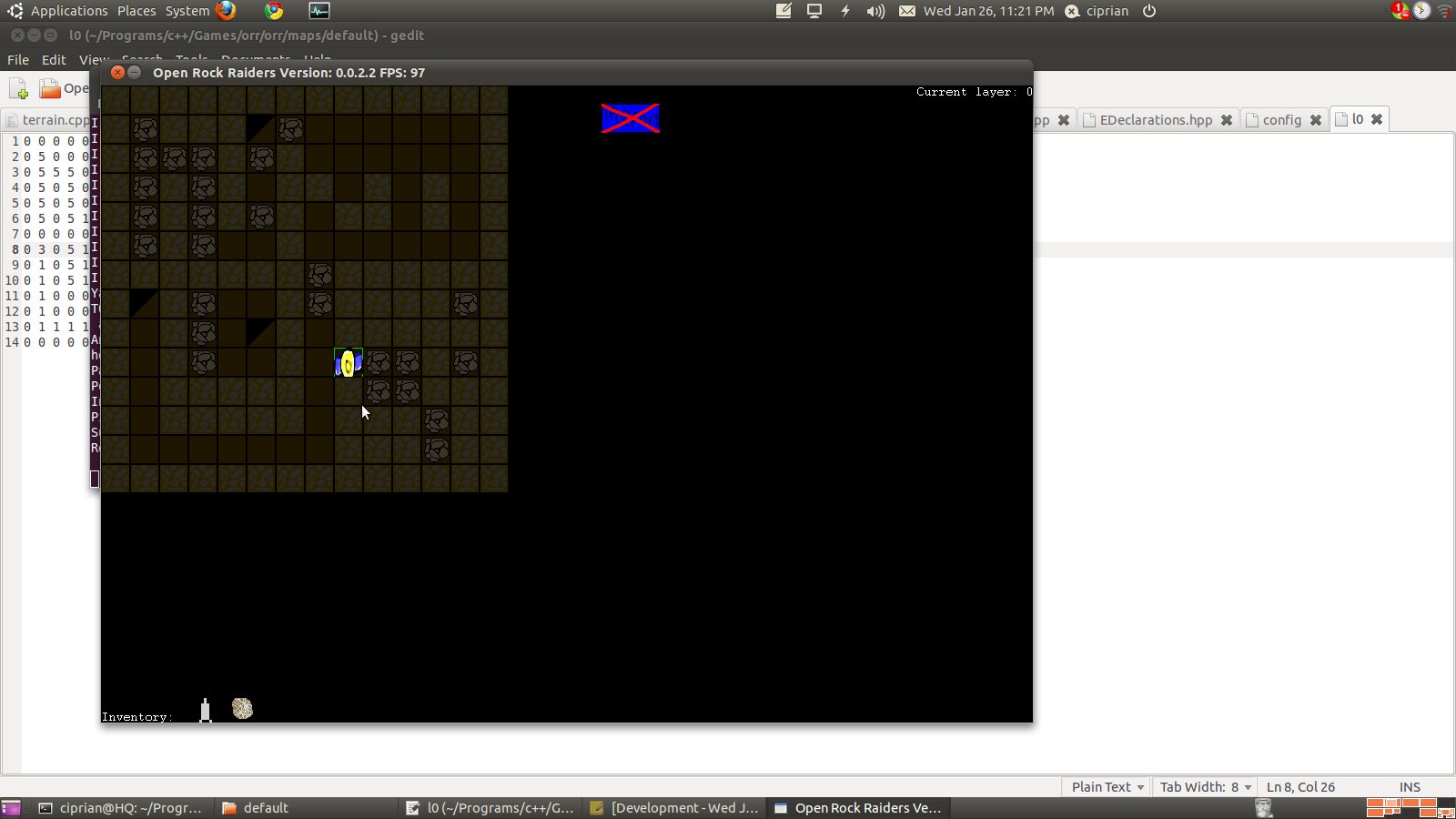
Task: Close the config tab
Action: pos(1316,120)
